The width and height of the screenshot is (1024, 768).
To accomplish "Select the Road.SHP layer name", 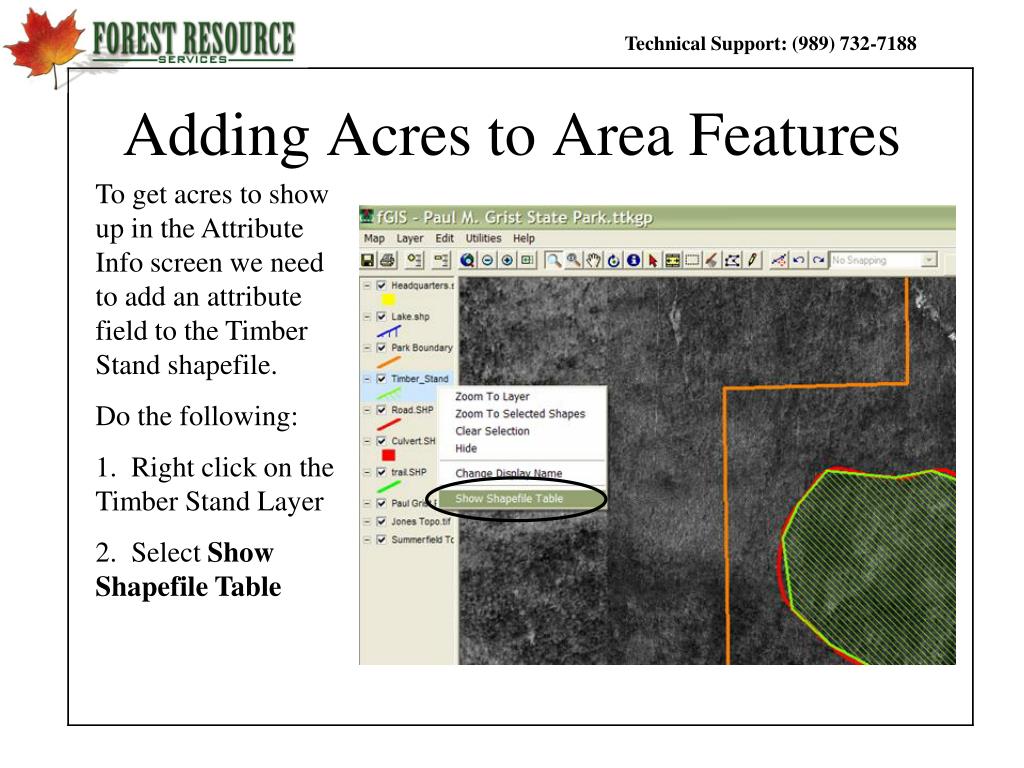I will pyautogui.click(x=412, y=410).
